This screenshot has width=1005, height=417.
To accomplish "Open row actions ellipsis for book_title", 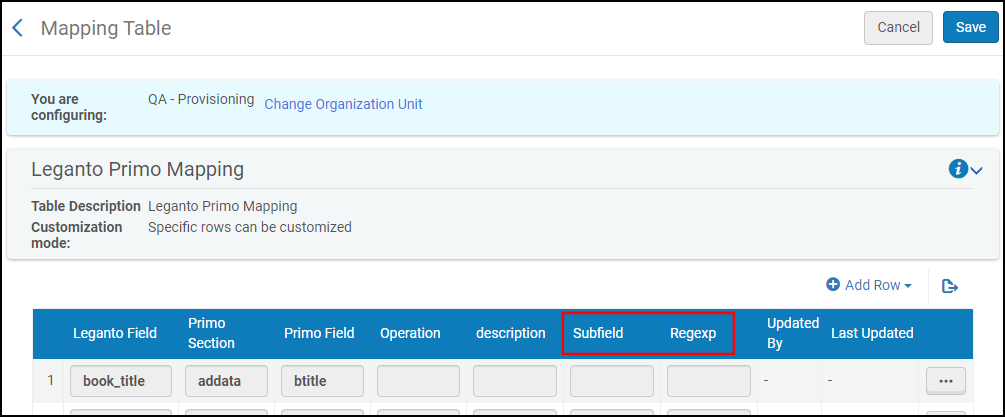I will pyautogui.click(x=945, y=381).
